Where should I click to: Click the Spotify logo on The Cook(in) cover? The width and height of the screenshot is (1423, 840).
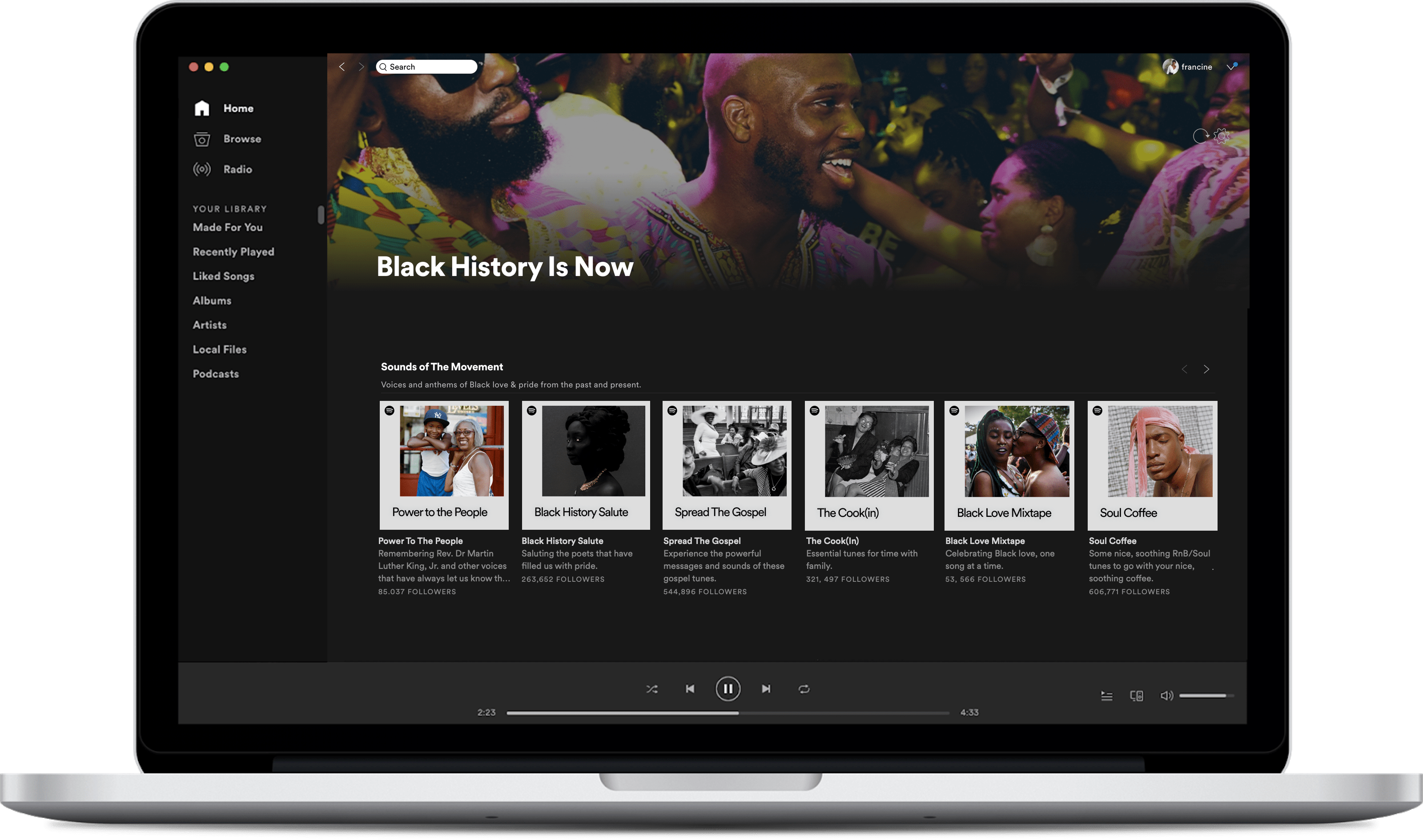[814, 411]
